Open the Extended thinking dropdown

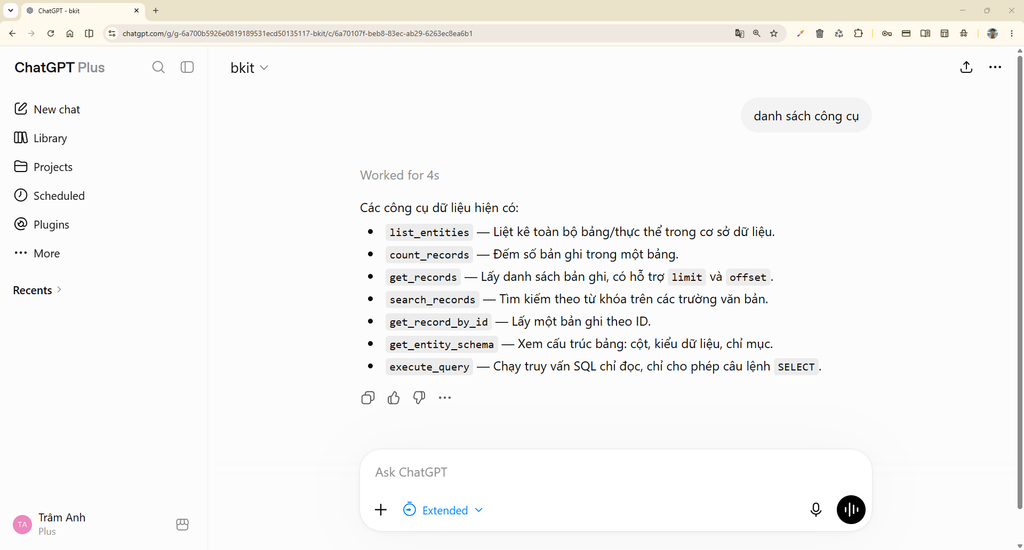[443, 510]
